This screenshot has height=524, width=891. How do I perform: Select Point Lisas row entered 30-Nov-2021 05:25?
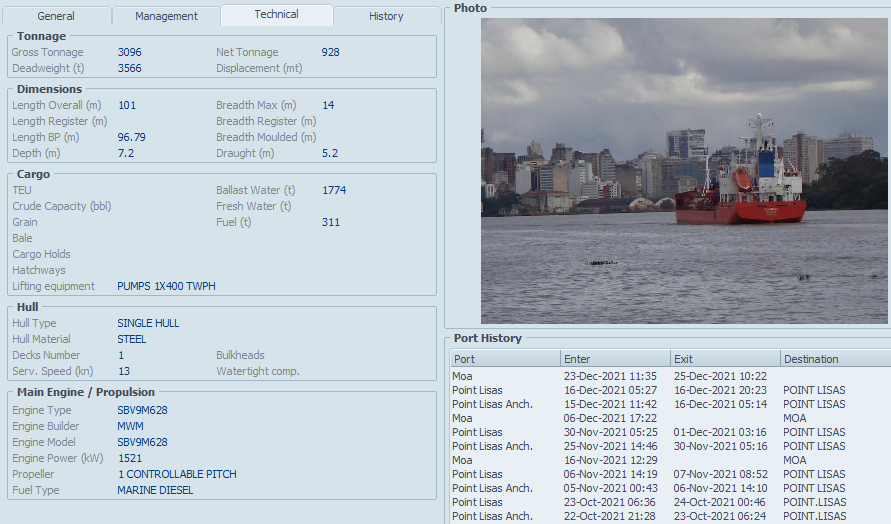(671, 432)
